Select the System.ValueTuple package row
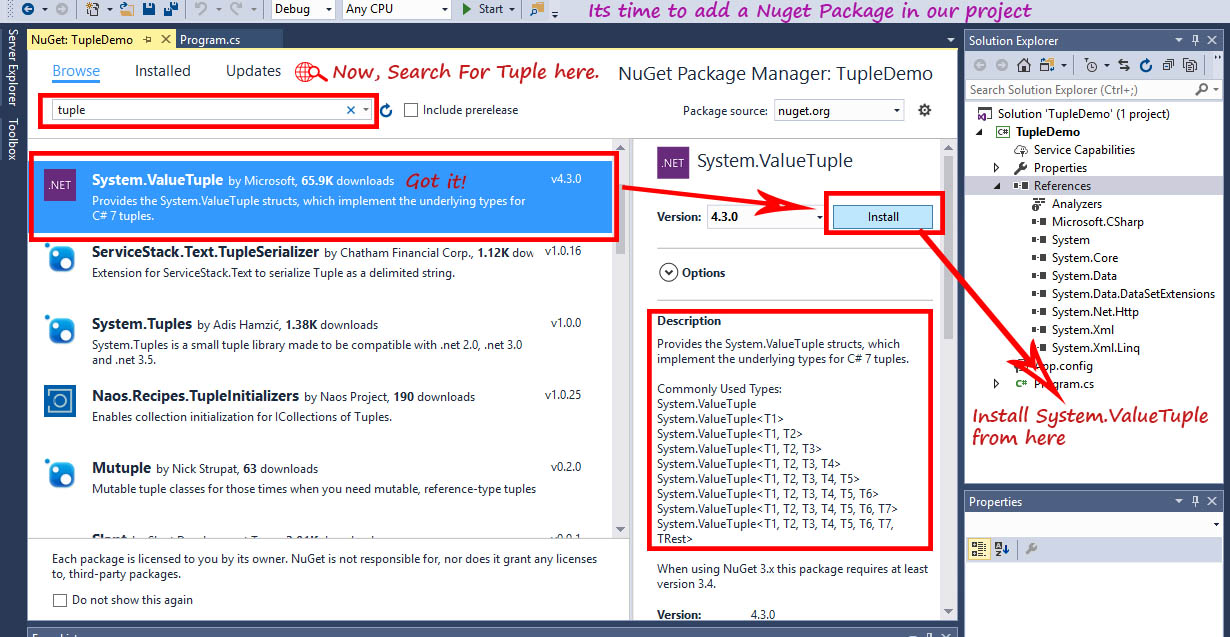The image size is (1230, 637). pos(322,195)
